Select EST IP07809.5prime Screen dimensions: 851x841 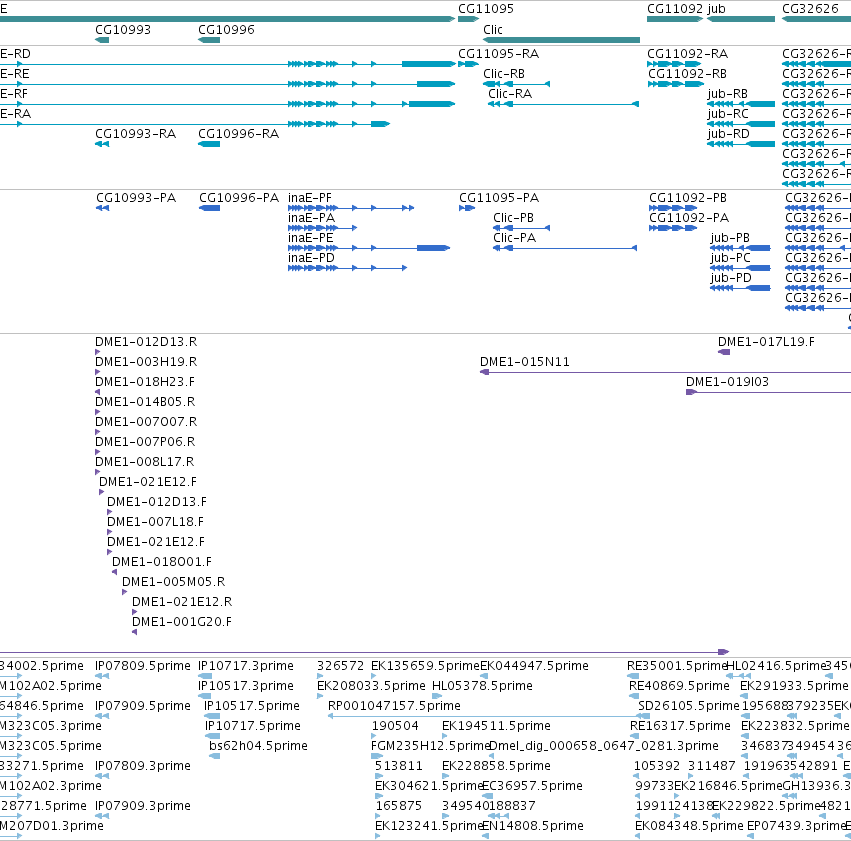[102, 676]
